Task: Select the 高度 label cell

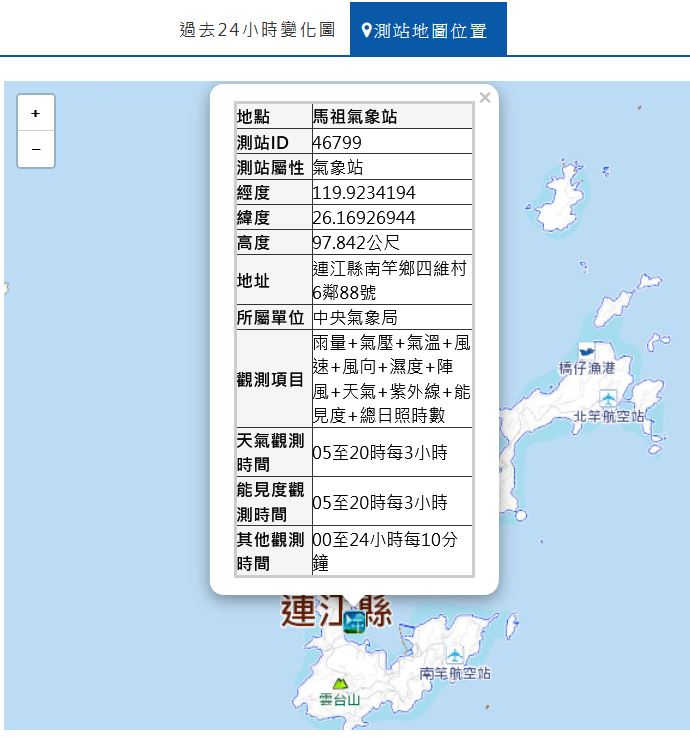Action: click(x=274, y=242)
